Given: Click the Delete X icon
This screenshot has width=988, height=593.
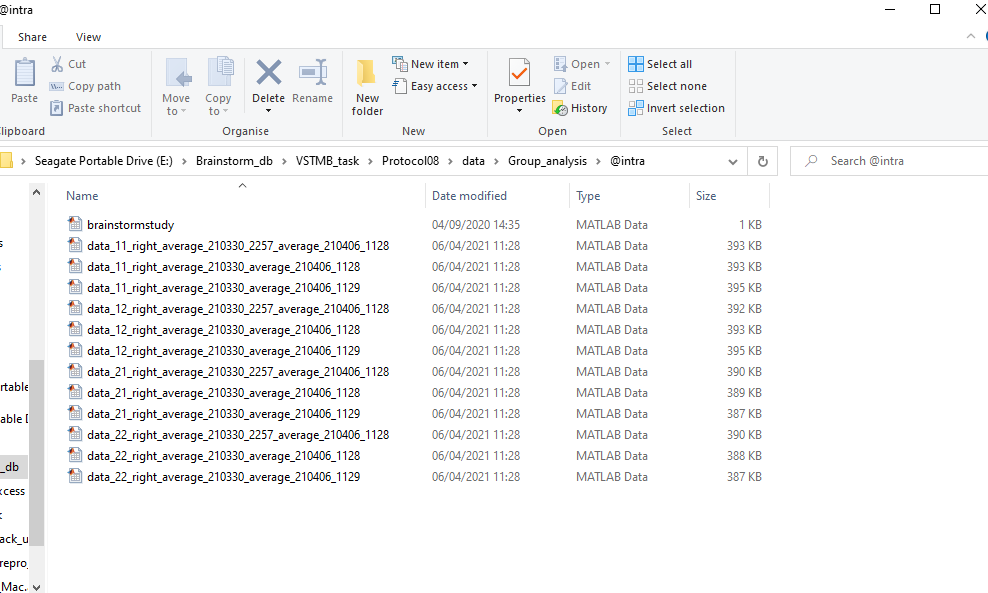Looking at the screenshot, I should pos(268,73).
